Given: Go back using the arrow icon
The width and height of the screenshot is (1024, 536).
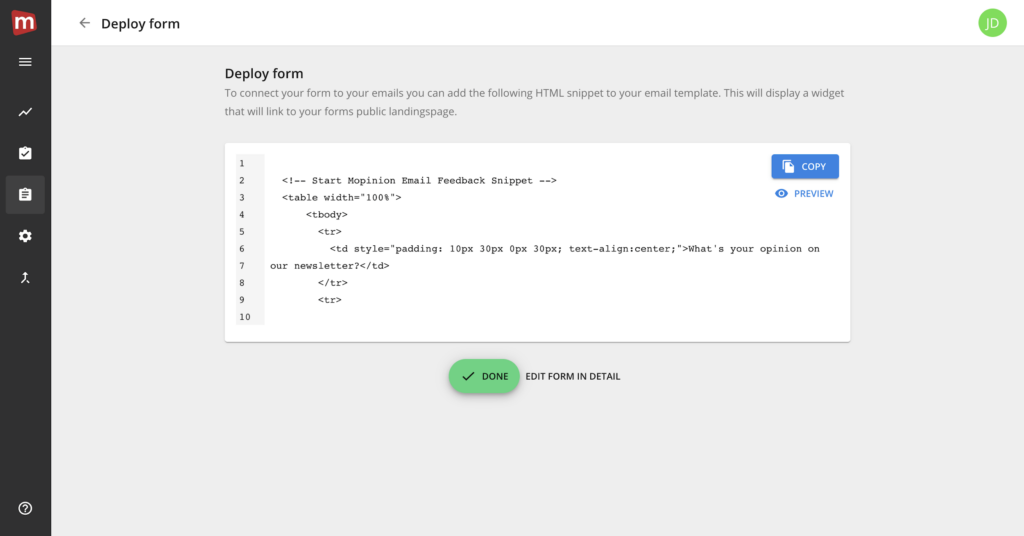Looking at the screenshot, I should click(84, 24).
